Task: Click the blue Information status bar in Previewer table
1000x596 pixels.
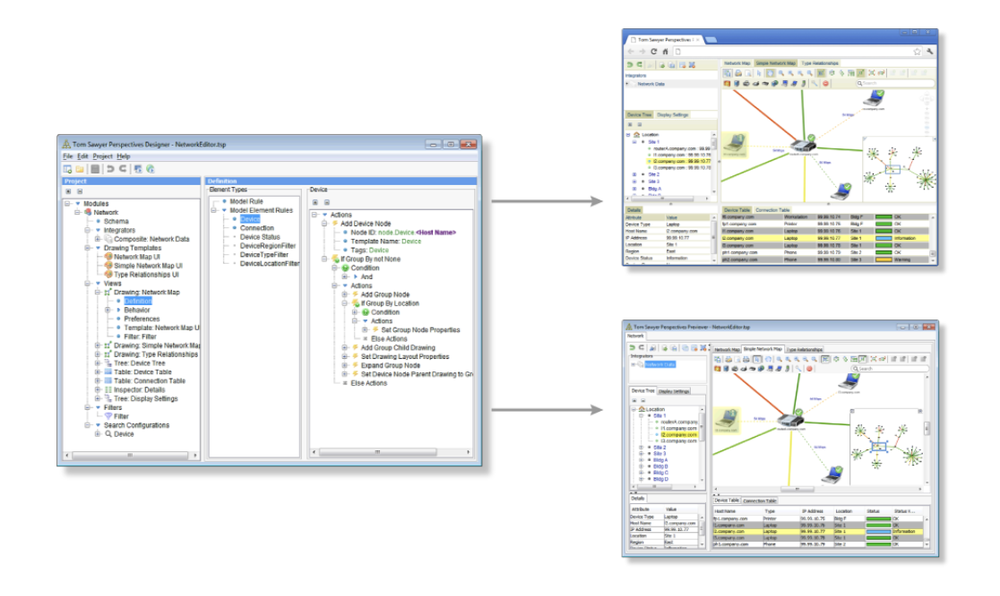Action: tap(878, 532)
